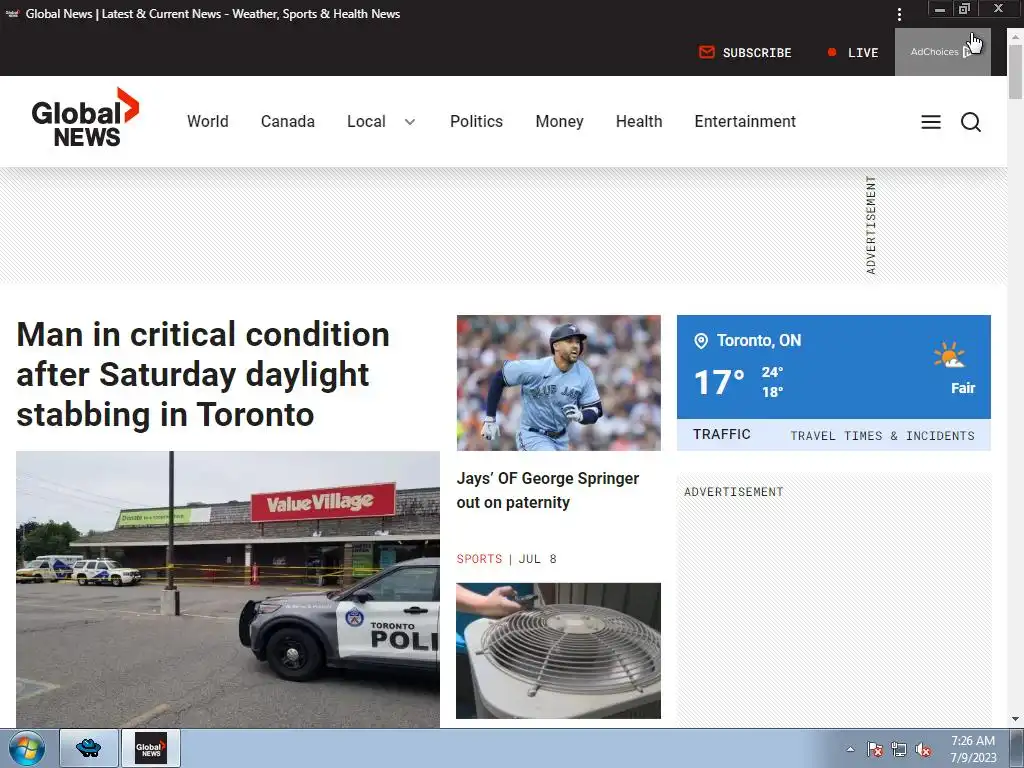
Task: Click the Fair weather condition label
Action: coord(963,388)
